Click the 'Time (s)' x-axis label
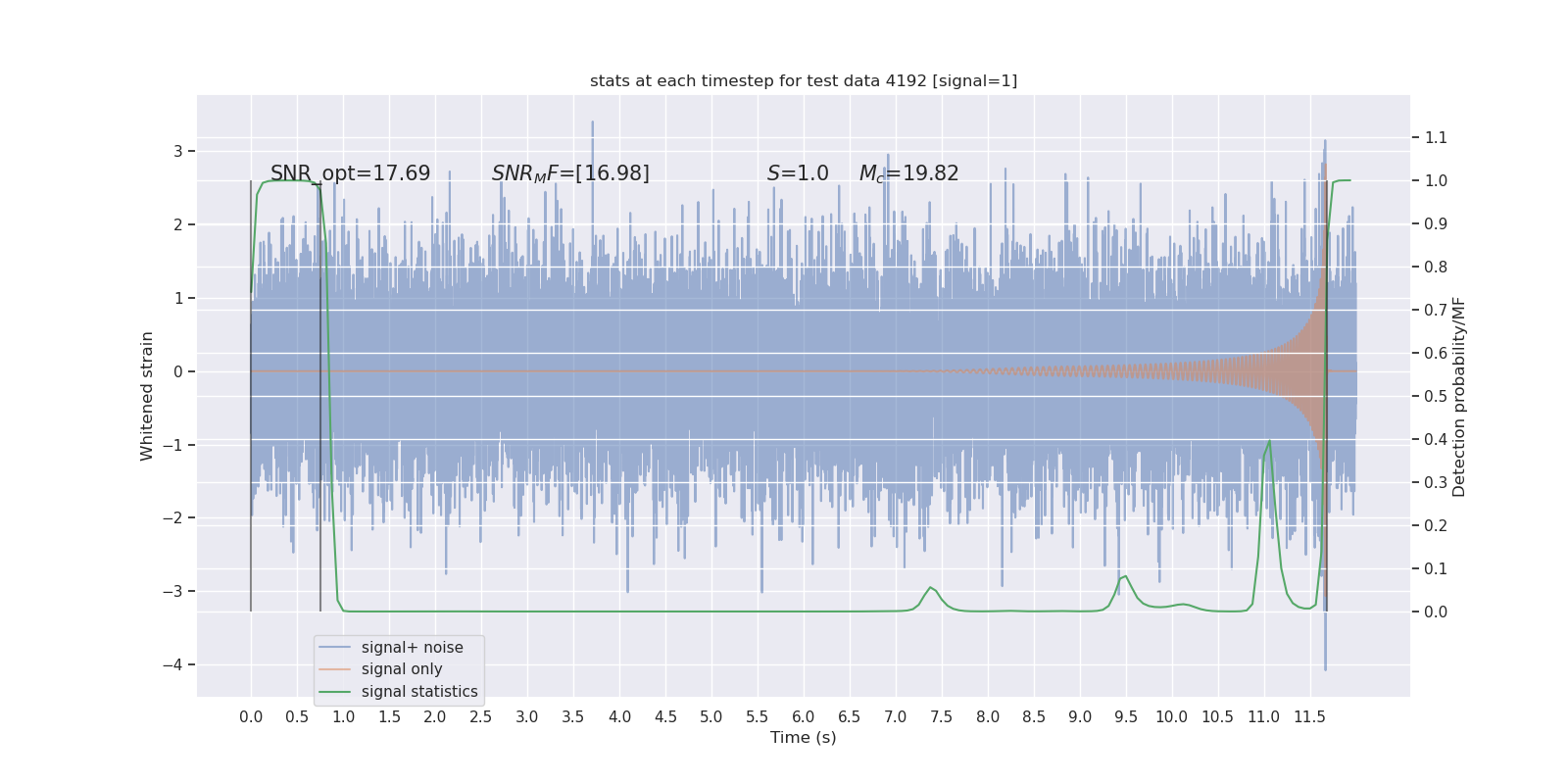The height and width of the screenshot is (784, 1568). pos(804,738)
